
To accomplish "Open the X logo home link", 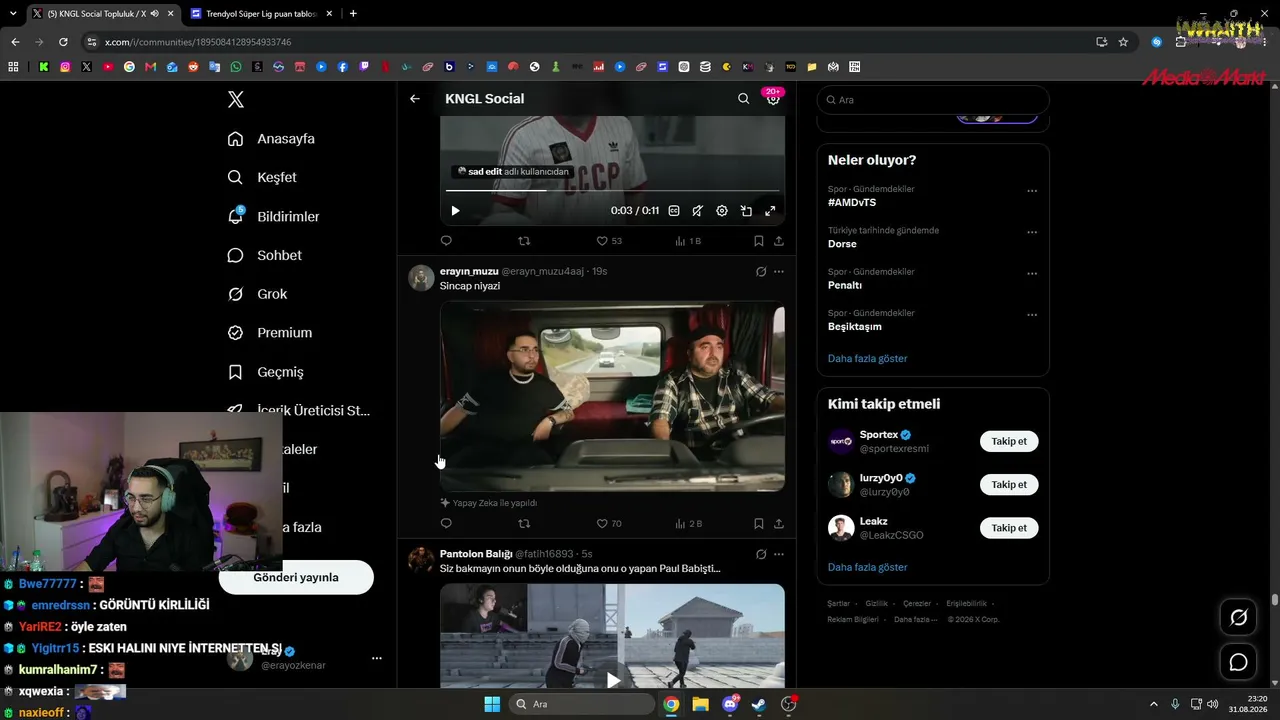I will click(x=236, y=99).
